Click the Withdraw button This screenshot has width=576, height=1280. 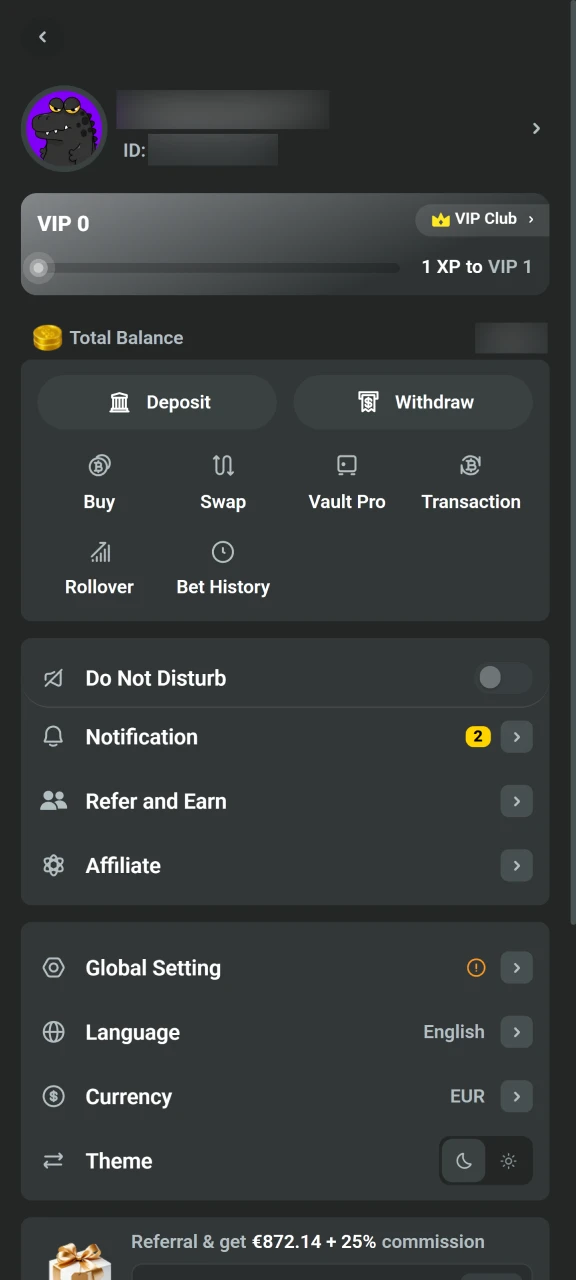tap(413, 402)
